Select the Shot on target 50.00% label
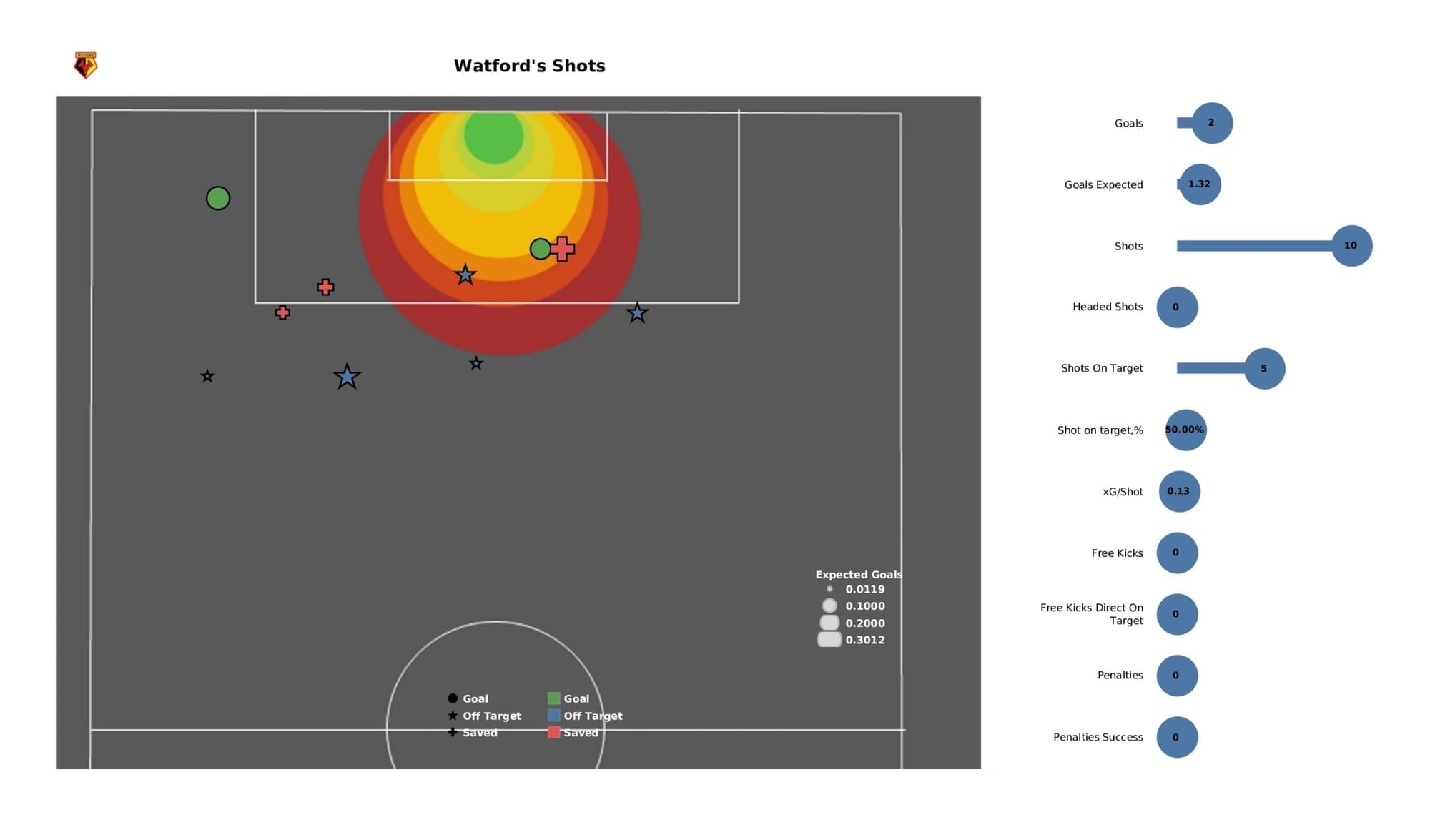The image size is (1430, 840). (1184, 429)
